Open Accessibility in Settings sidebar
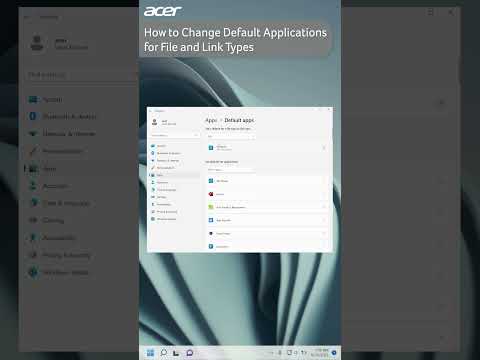The height and width of the screenshot is (360, 480). point(174,205)
